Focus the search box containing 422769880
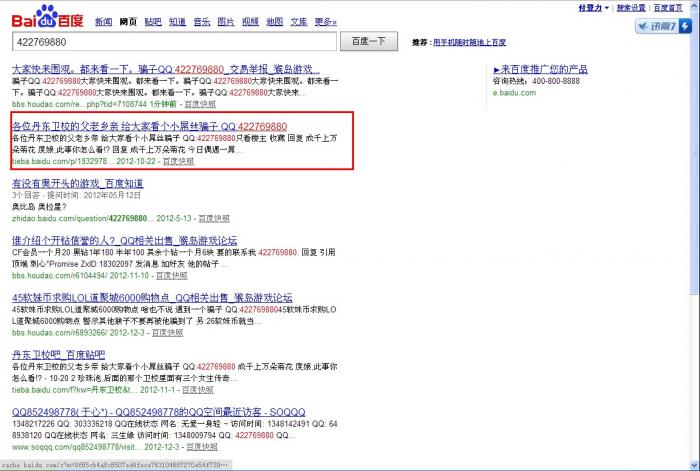This screenshot has height=471, width=700. [x=174, y=42]
